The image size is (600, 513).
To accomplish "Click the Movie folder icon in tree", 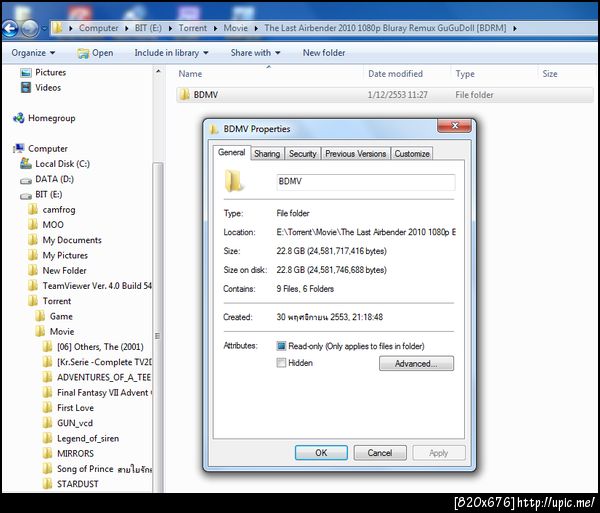I will (40, 331).
